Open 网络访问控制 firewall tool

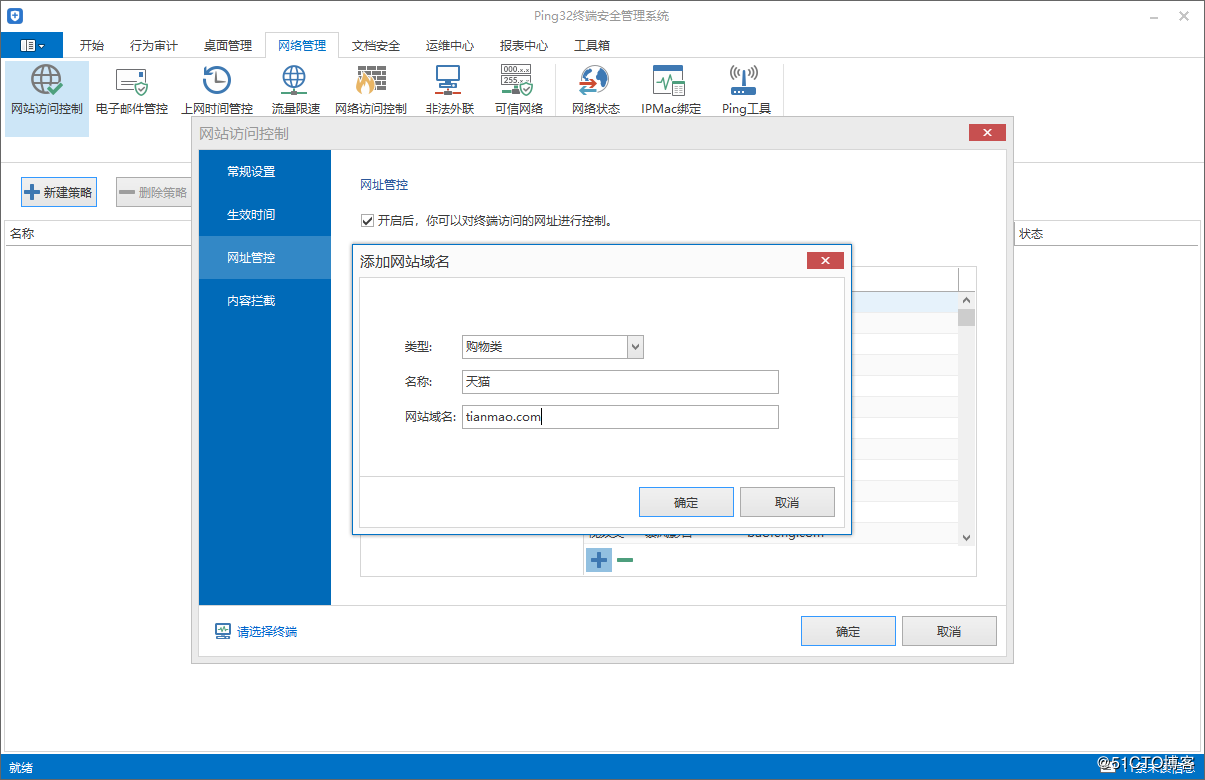(371, 91)
